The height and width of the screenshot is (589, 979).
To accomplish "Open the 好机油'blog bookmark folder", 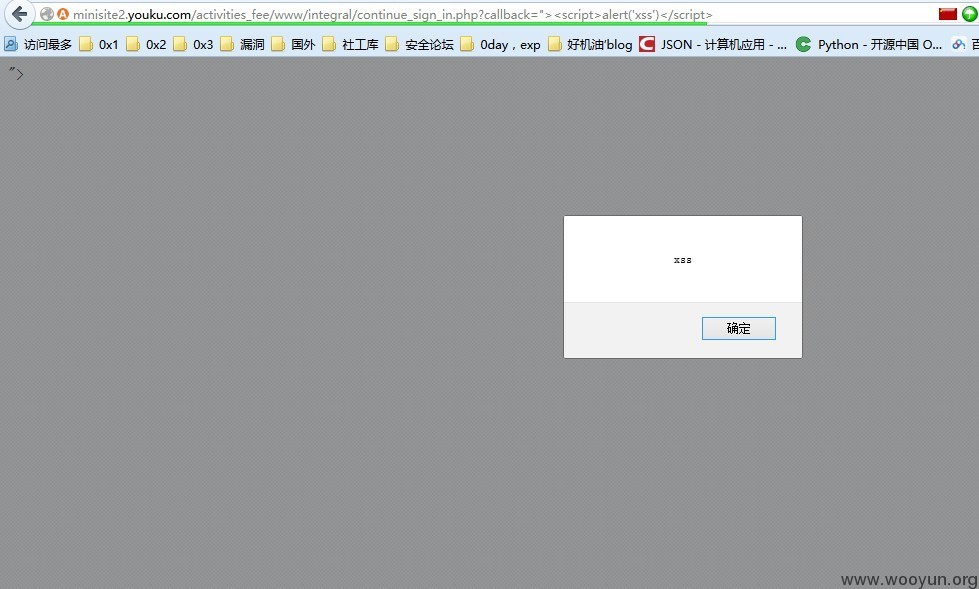I will point(590,44).
